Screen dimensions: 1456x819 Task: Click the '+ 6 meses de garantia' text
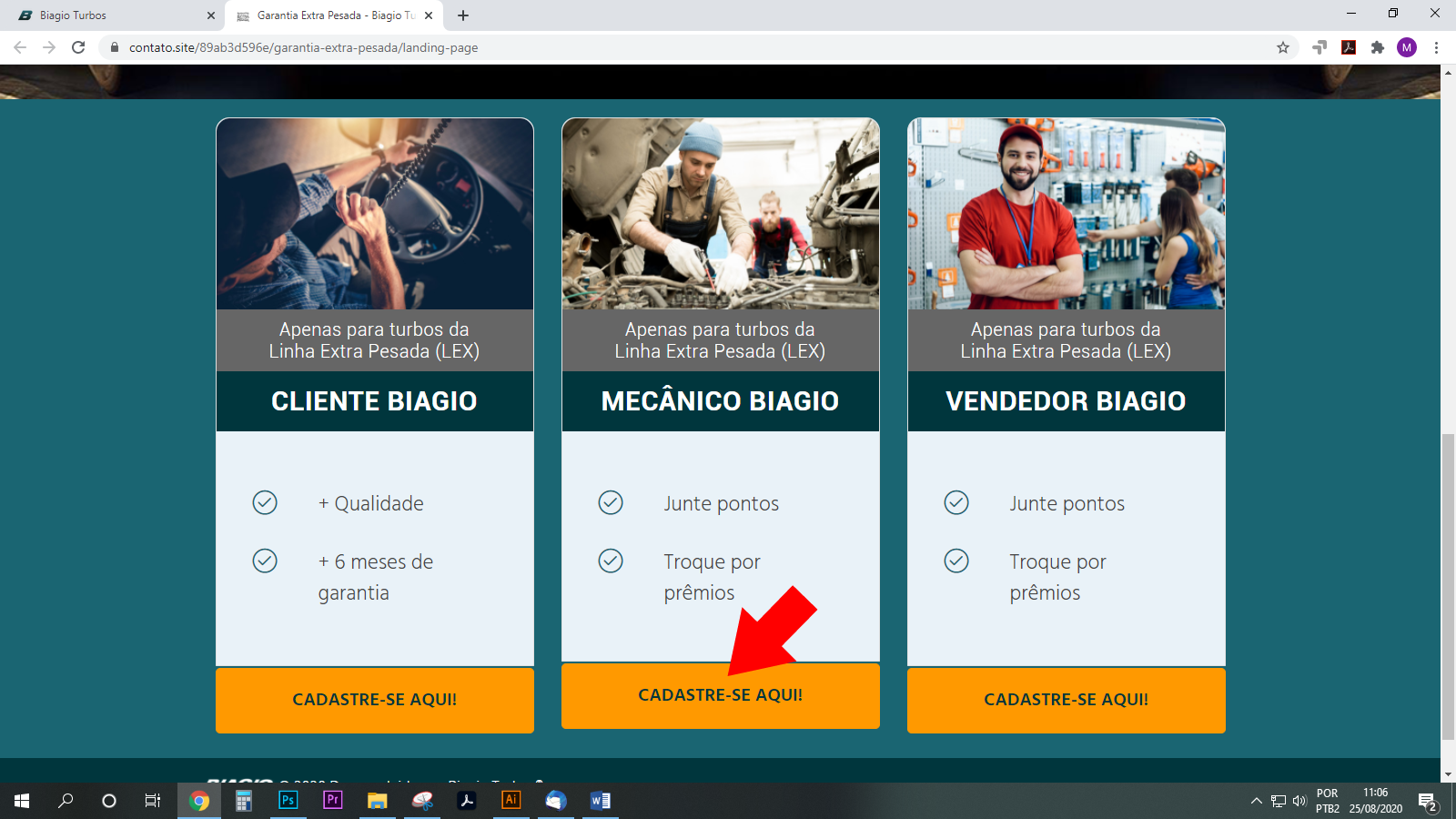376,577
